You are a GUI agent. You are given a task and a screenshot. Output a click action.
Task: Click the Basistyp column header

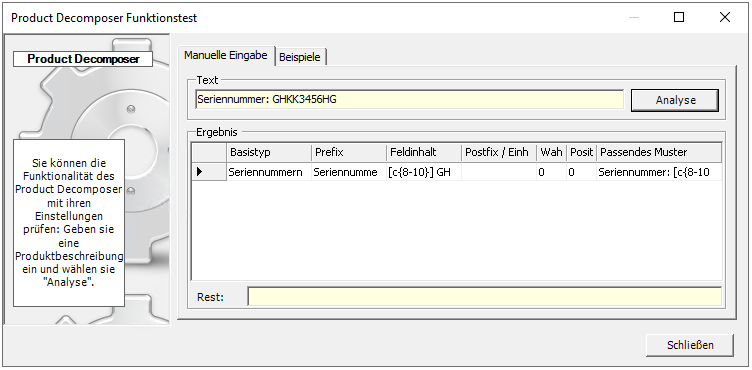click(x=269, y=153)
